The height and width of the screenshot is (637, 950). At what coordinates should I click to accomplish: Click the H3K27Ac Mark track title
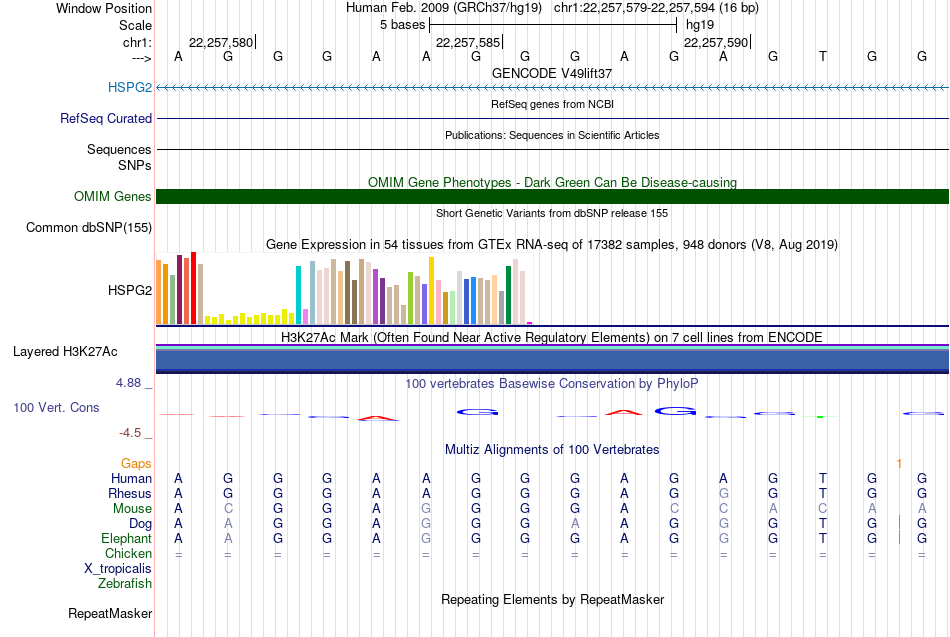click(x=552, y=338)
